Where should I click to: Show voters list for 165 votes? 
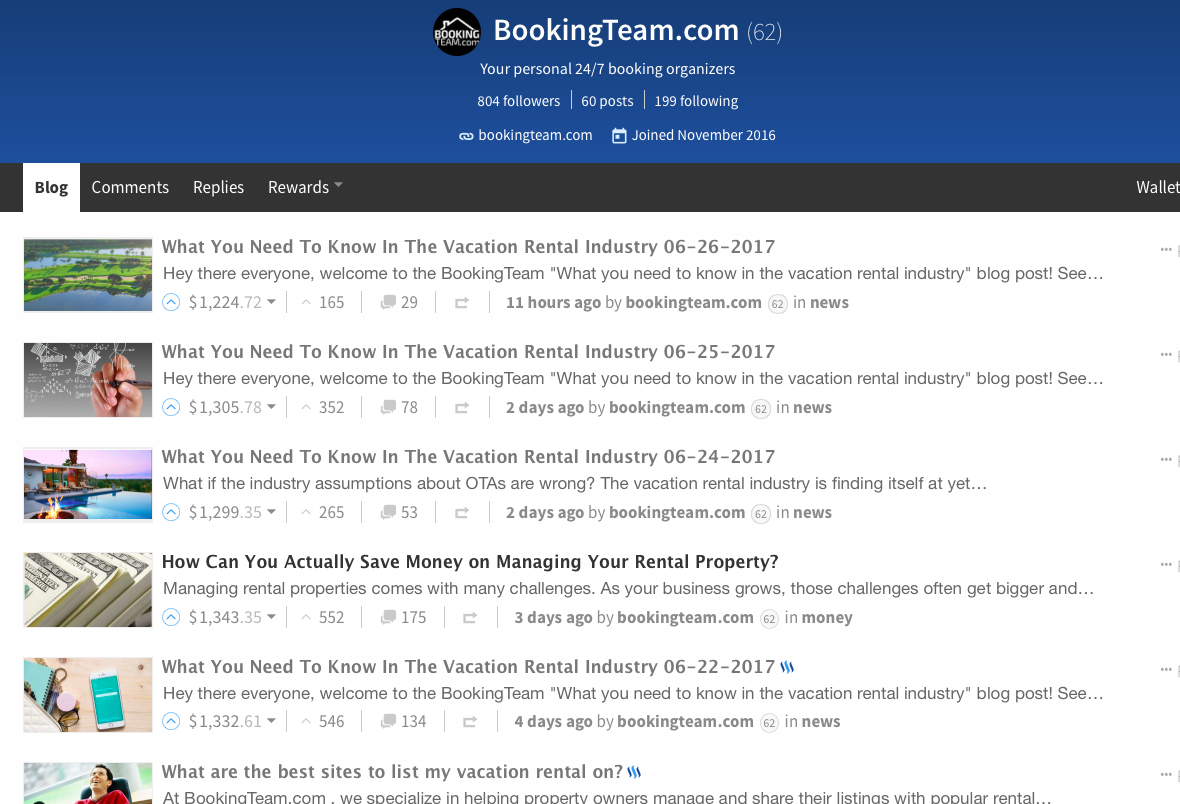331,303
